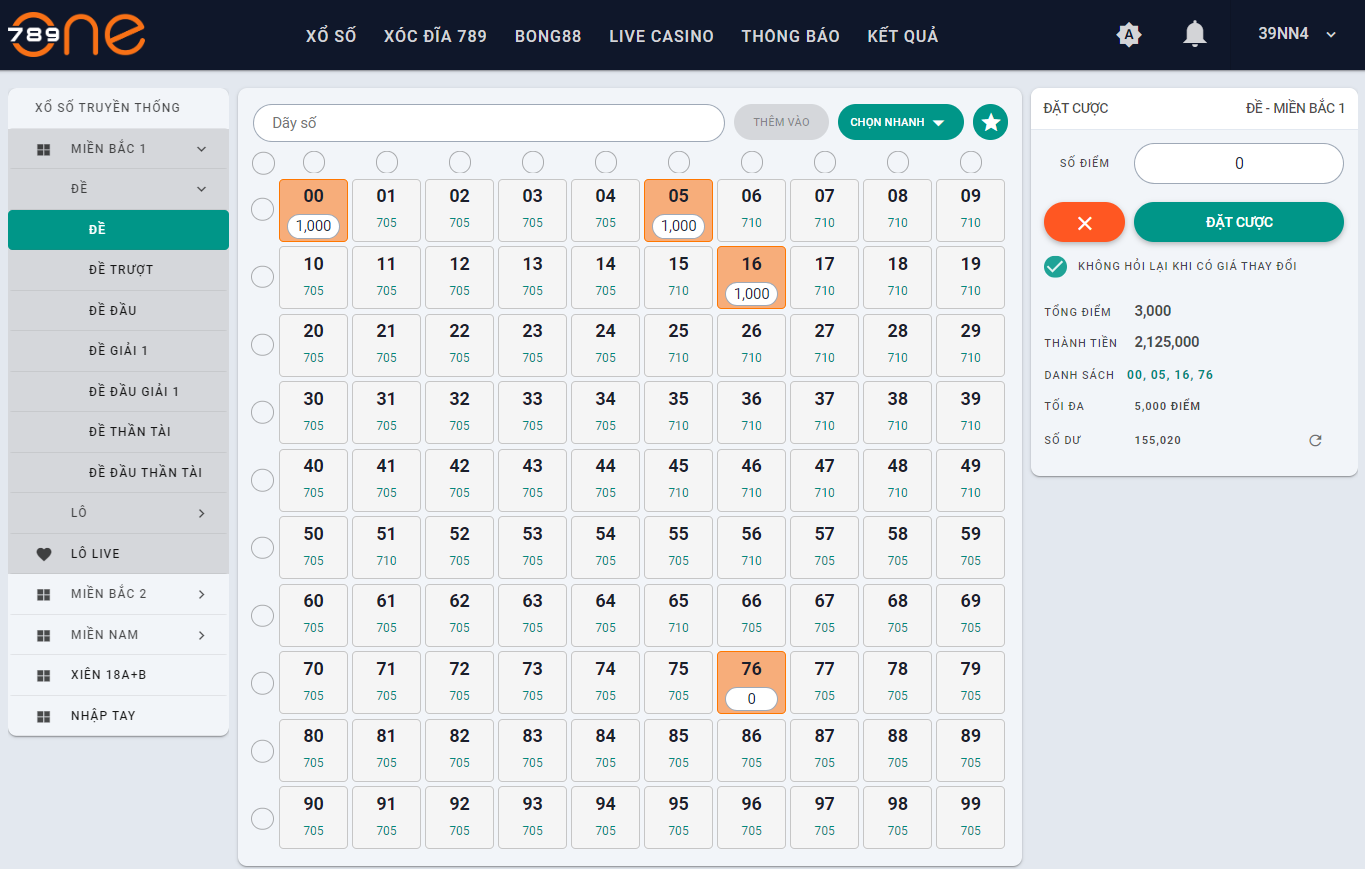Click grid icon next to Nhập Tay
Screen dimensions: 1365x869
(43, 716)
